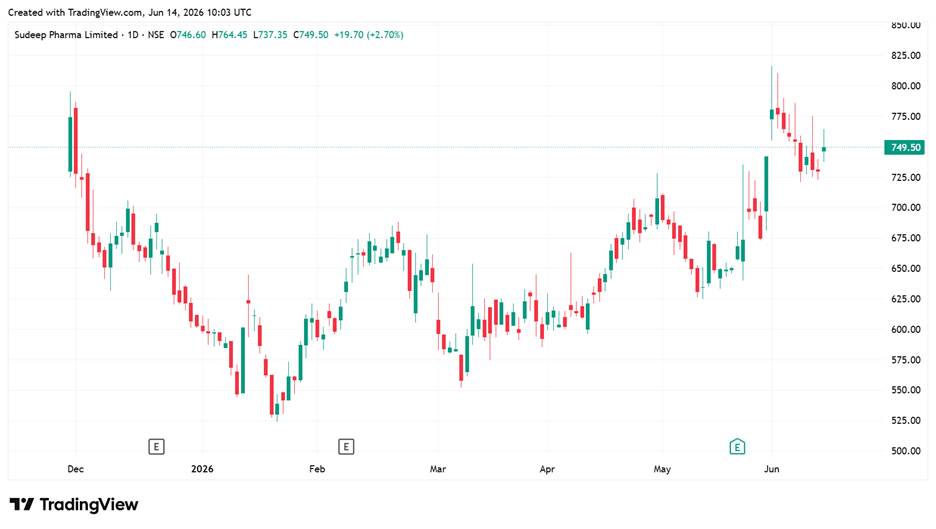Click the Mar label on time axis
This screenshot has height=529, width=936.
click(438, 469)
